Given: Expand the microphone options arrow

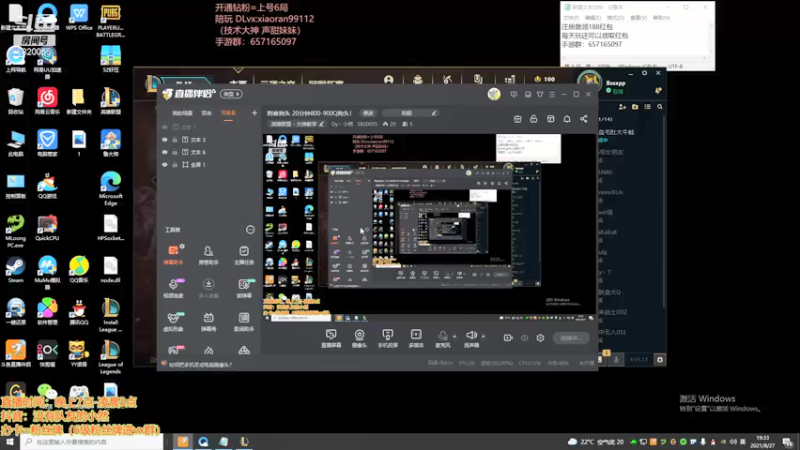Looking at the screenshot, I should click(455, 336).
